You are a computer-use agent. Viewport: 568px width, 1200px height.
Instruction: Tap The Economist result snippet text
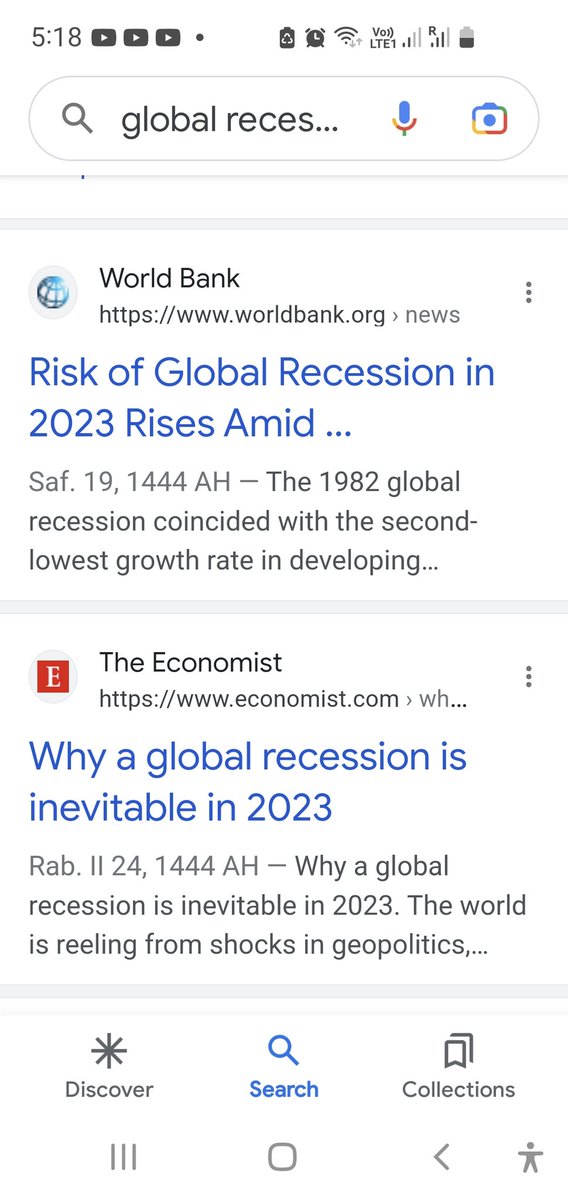pyautogui.click(x=277, y=905)
